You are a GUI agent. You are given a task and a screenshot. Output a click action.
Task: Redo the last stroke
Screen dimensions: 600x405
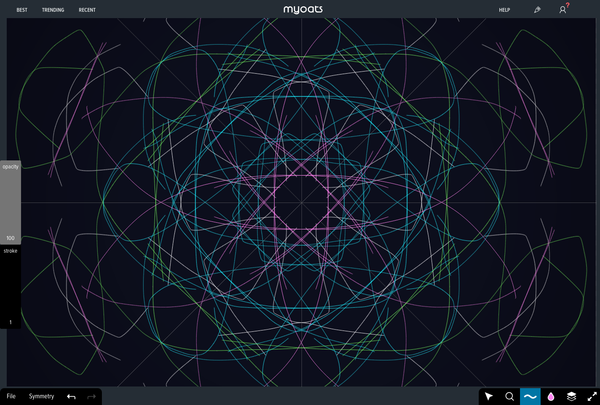91,397
